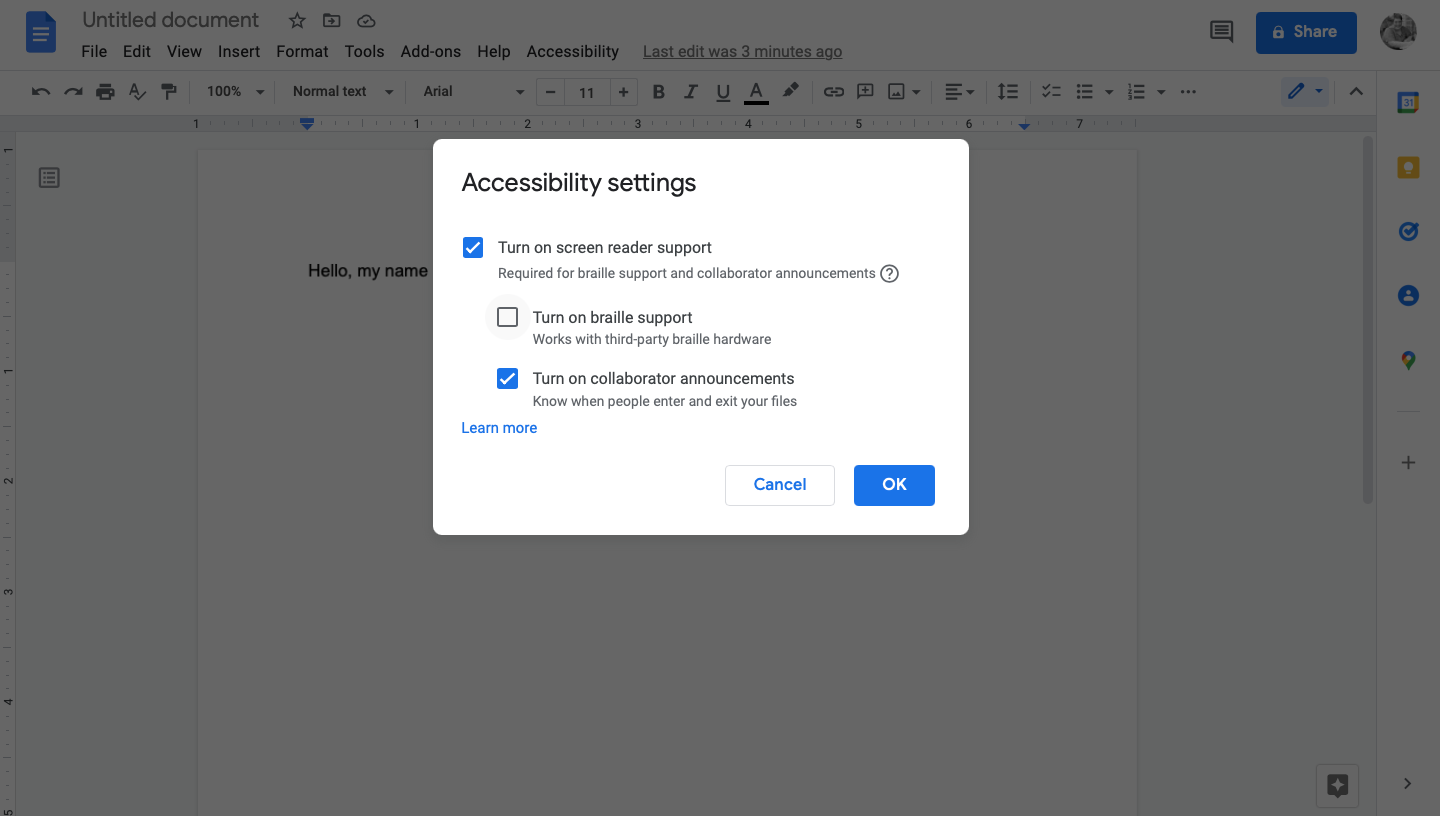
Task: Hide the side panel chevron
Action: (x=1408, y=784)
